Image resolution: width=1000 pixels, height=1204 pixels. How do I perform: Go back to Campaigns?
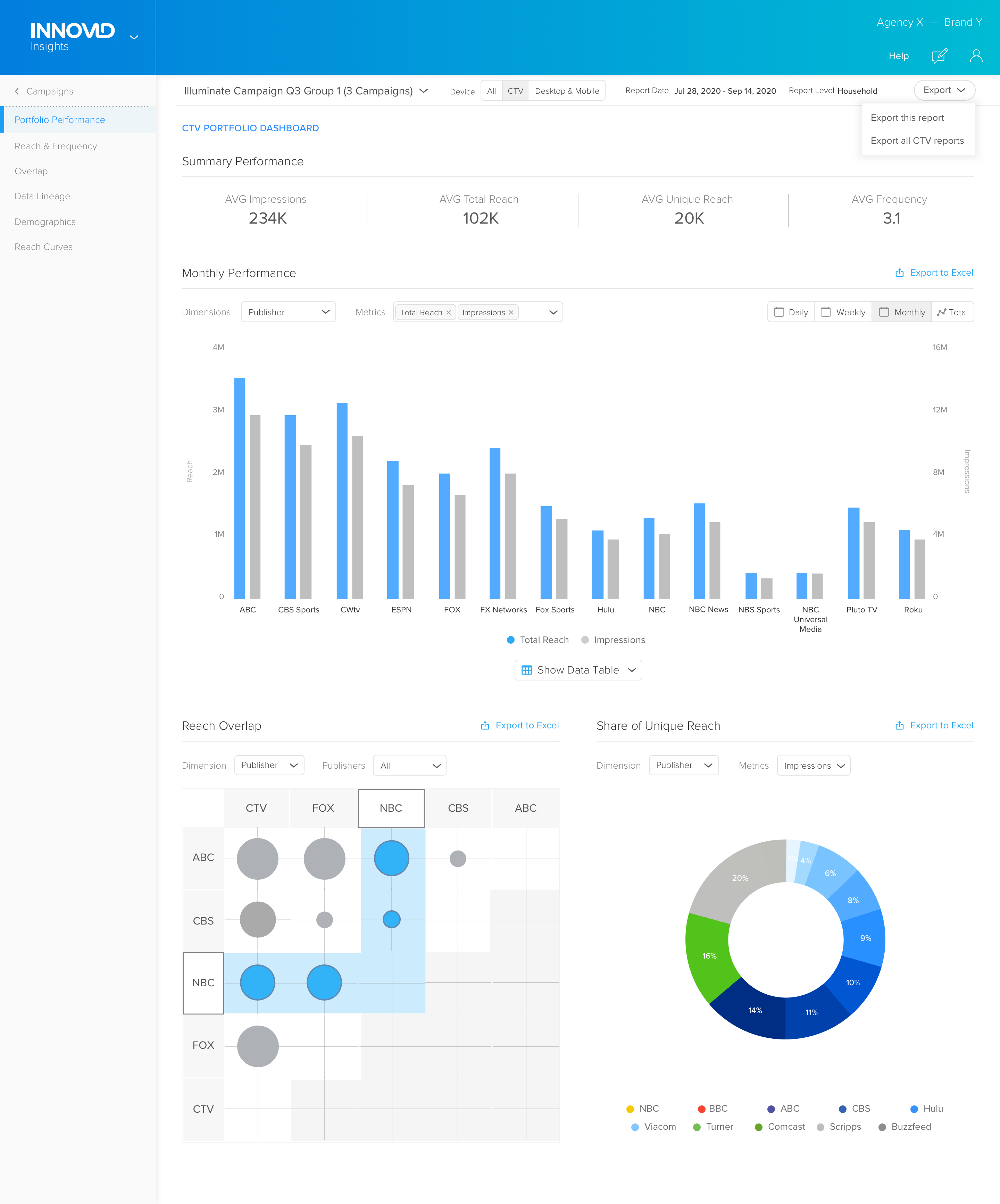[x=49, y=91]
